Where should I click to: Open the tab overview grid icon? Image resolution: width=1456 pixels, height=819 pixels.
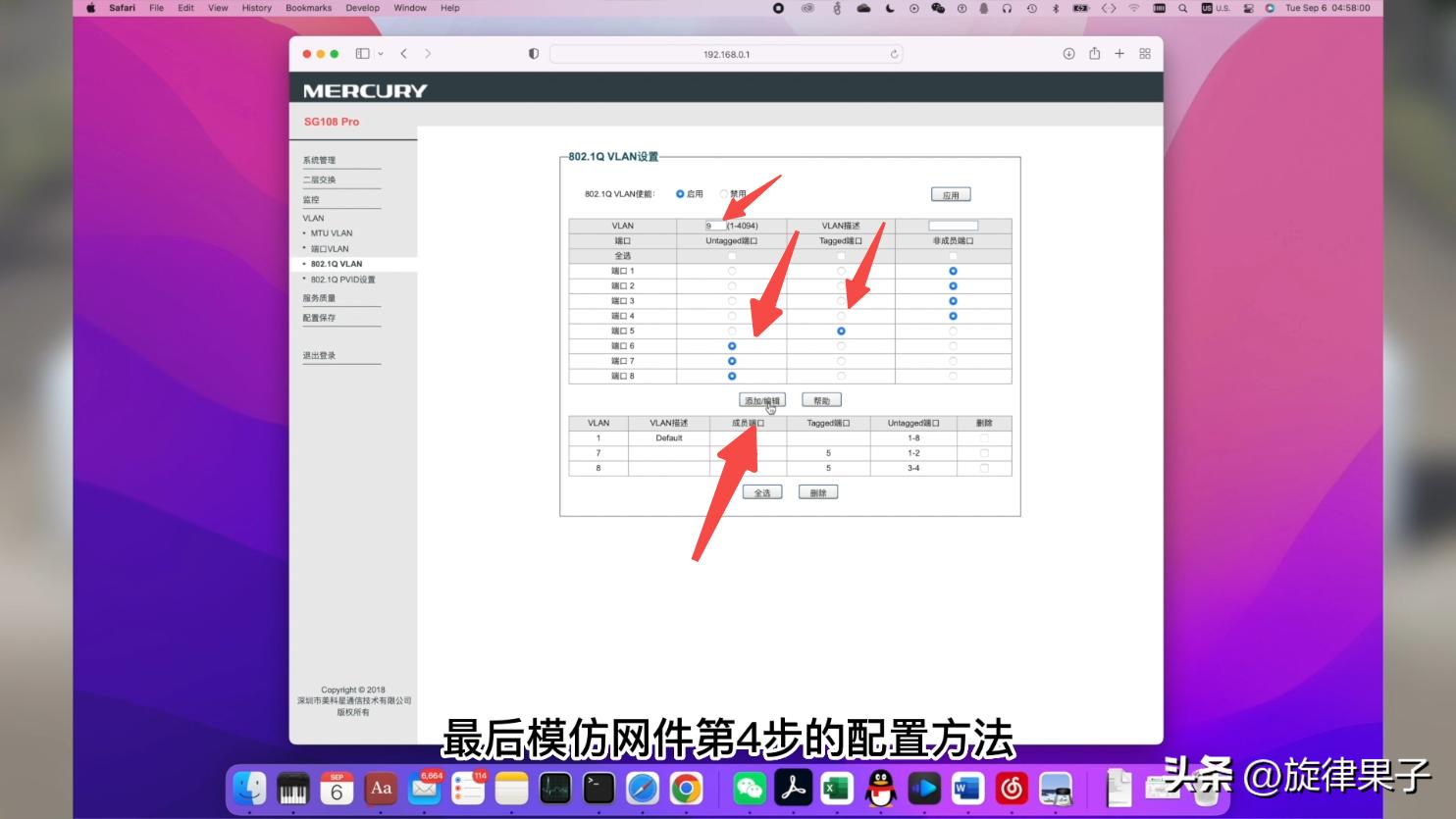(x=1144, y=54)
